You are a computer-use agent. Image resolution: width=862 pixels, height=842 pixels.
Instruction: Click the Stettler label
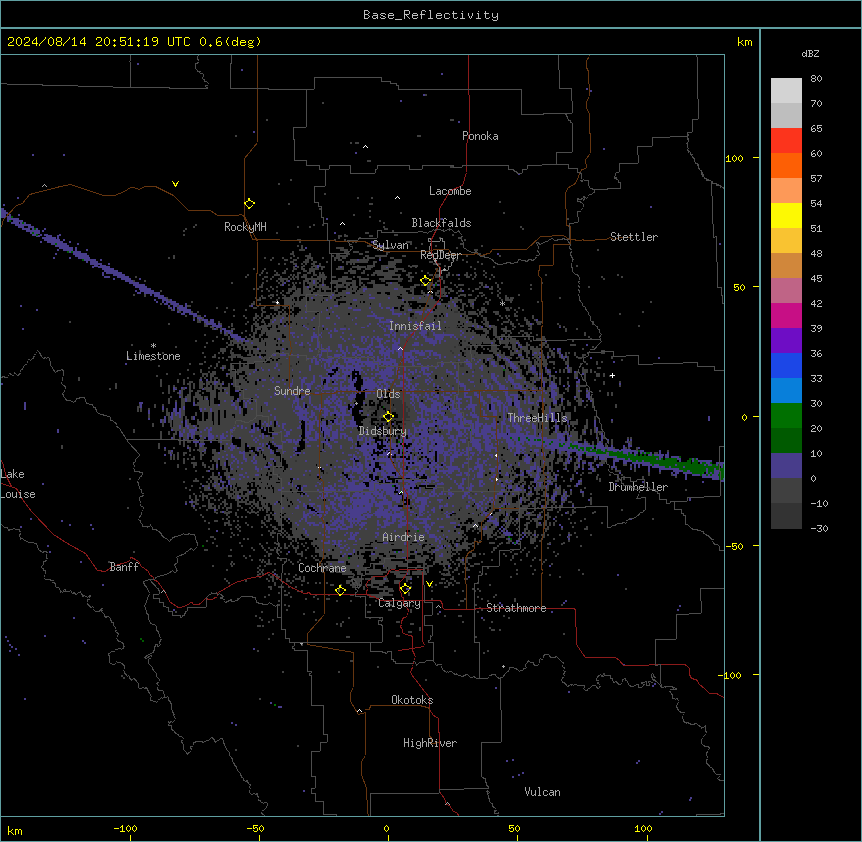pyautogui.click(x=634, y=237)
